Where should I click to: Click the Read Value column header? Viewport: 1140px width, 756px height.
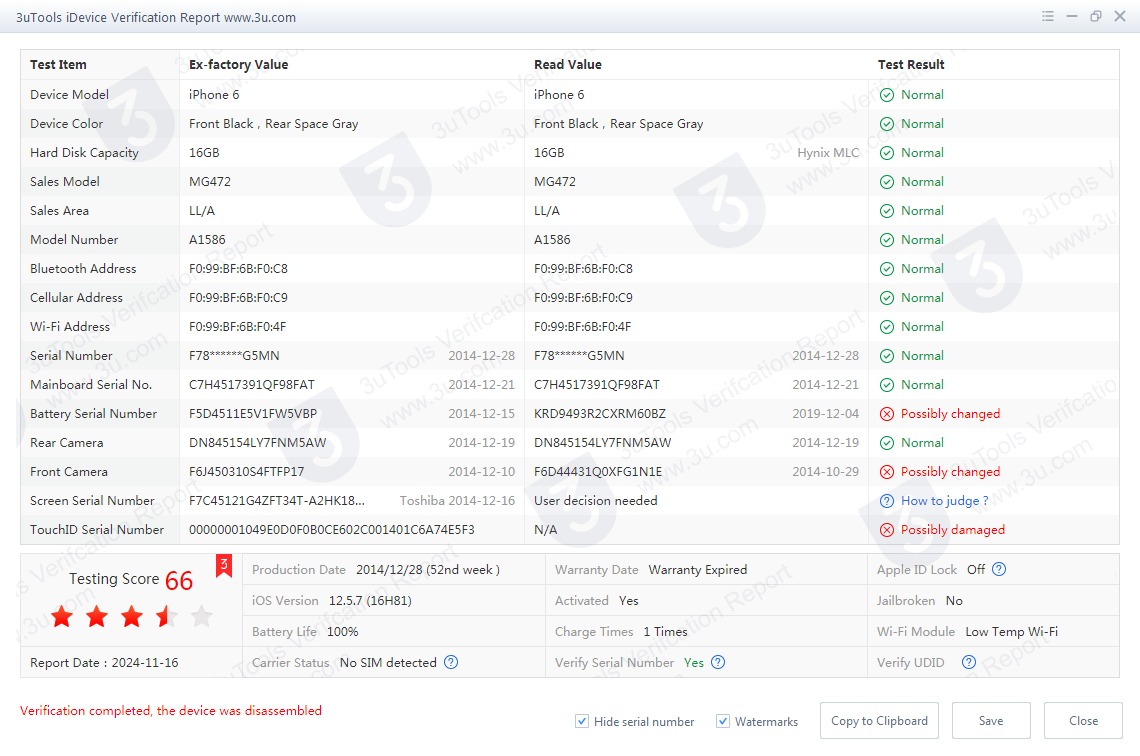[568, 65]
